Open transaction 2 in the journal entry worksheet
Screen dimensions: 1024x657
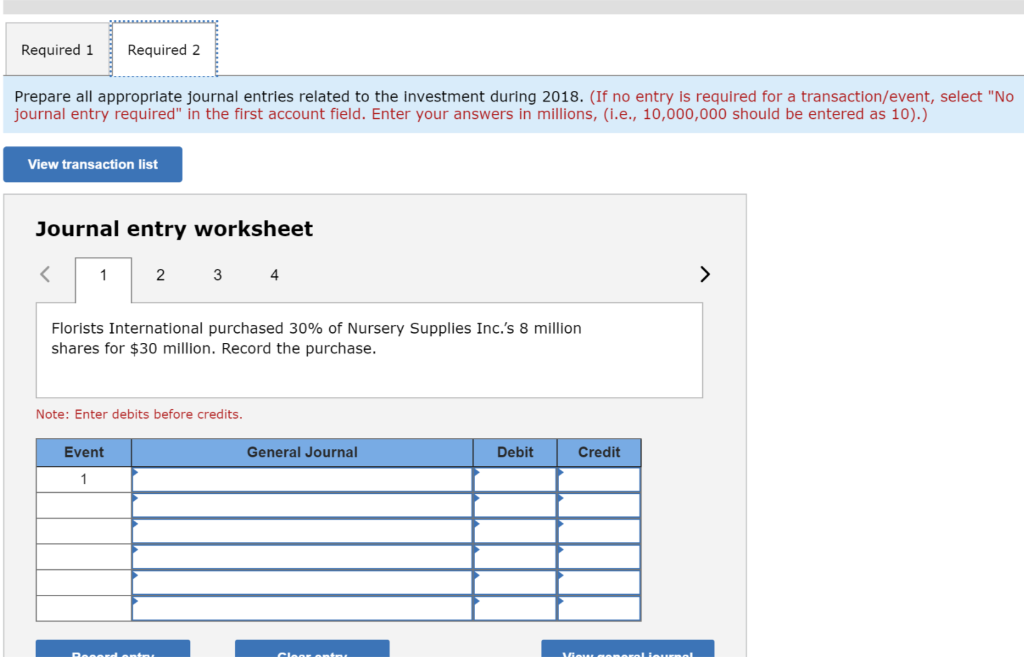click(x=160, y=274)
